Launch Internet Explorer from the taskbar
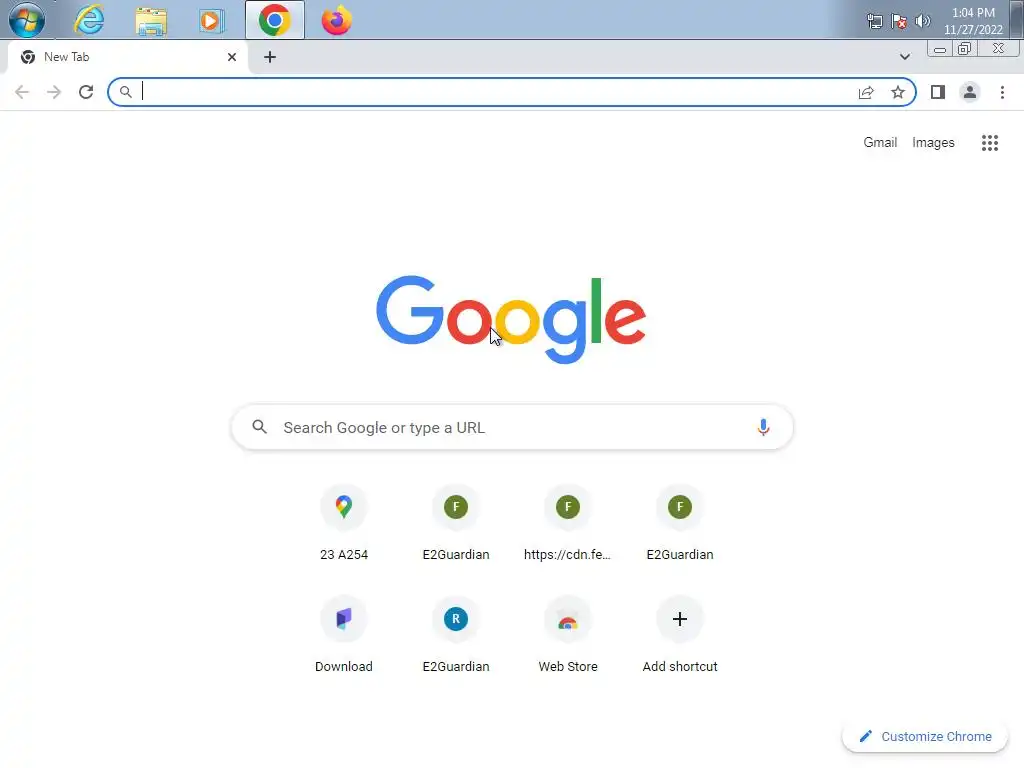The image size is (1024, 768). coord(89,20)
